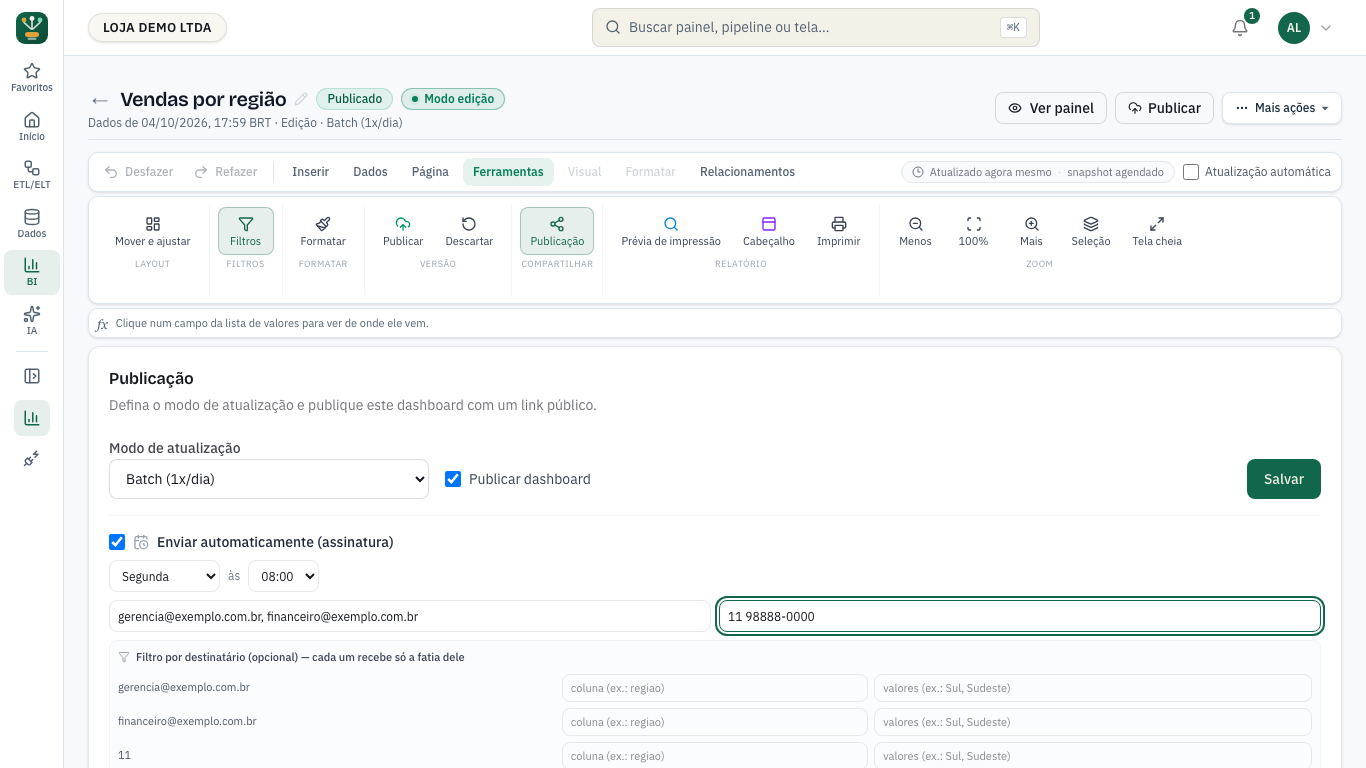Click the email recipients field
Viewport: 1366px width, 768px height.
pyautogui.click(x=410, y=616)
